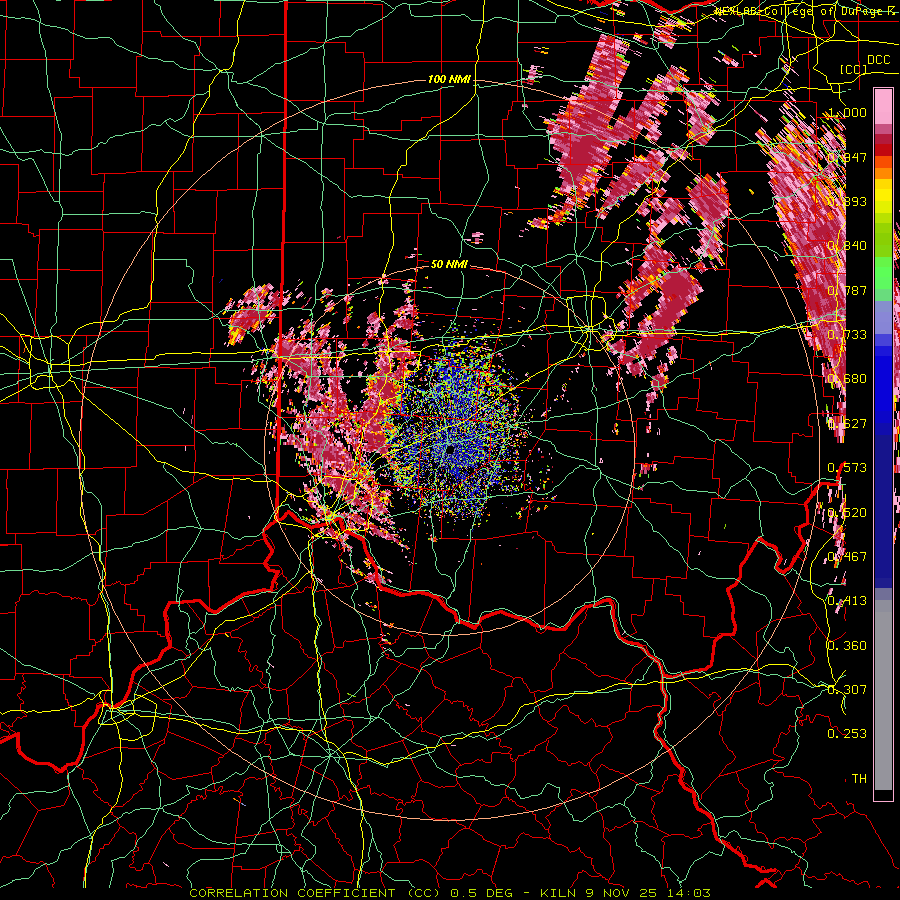Click the [CC] label above the color scale
Screen dimensions: 900x900
854,69
